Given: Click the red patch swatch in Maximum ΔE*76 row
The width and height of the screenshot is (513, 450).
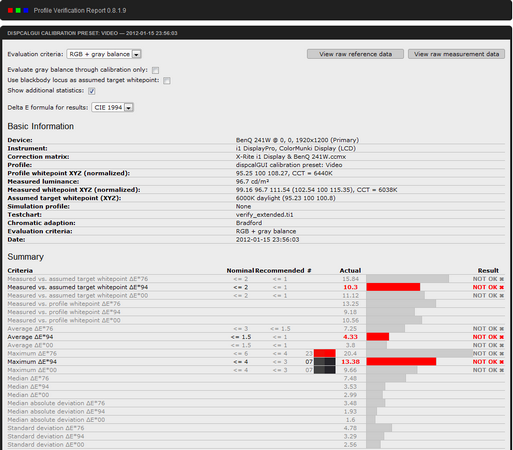Looking at the screenshot, I should [x=325, y=353].
